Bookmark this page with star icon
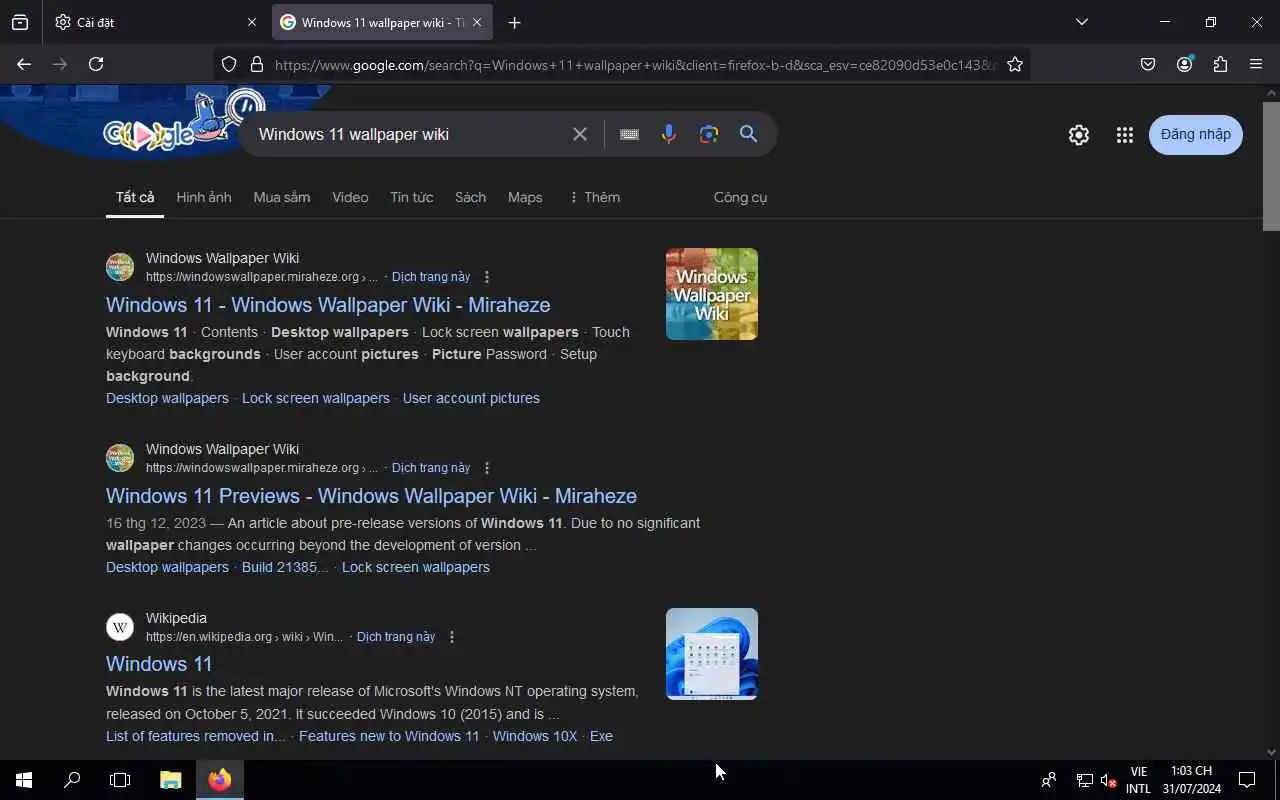Viewport: 1280px width, 800px height. pos(1015,64)
